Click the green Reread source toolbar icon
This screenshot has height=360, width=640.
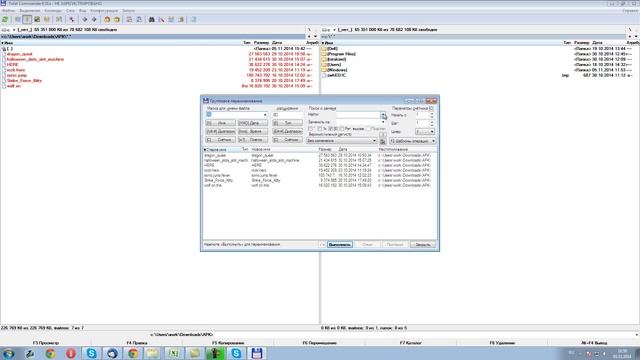point(5,19)
